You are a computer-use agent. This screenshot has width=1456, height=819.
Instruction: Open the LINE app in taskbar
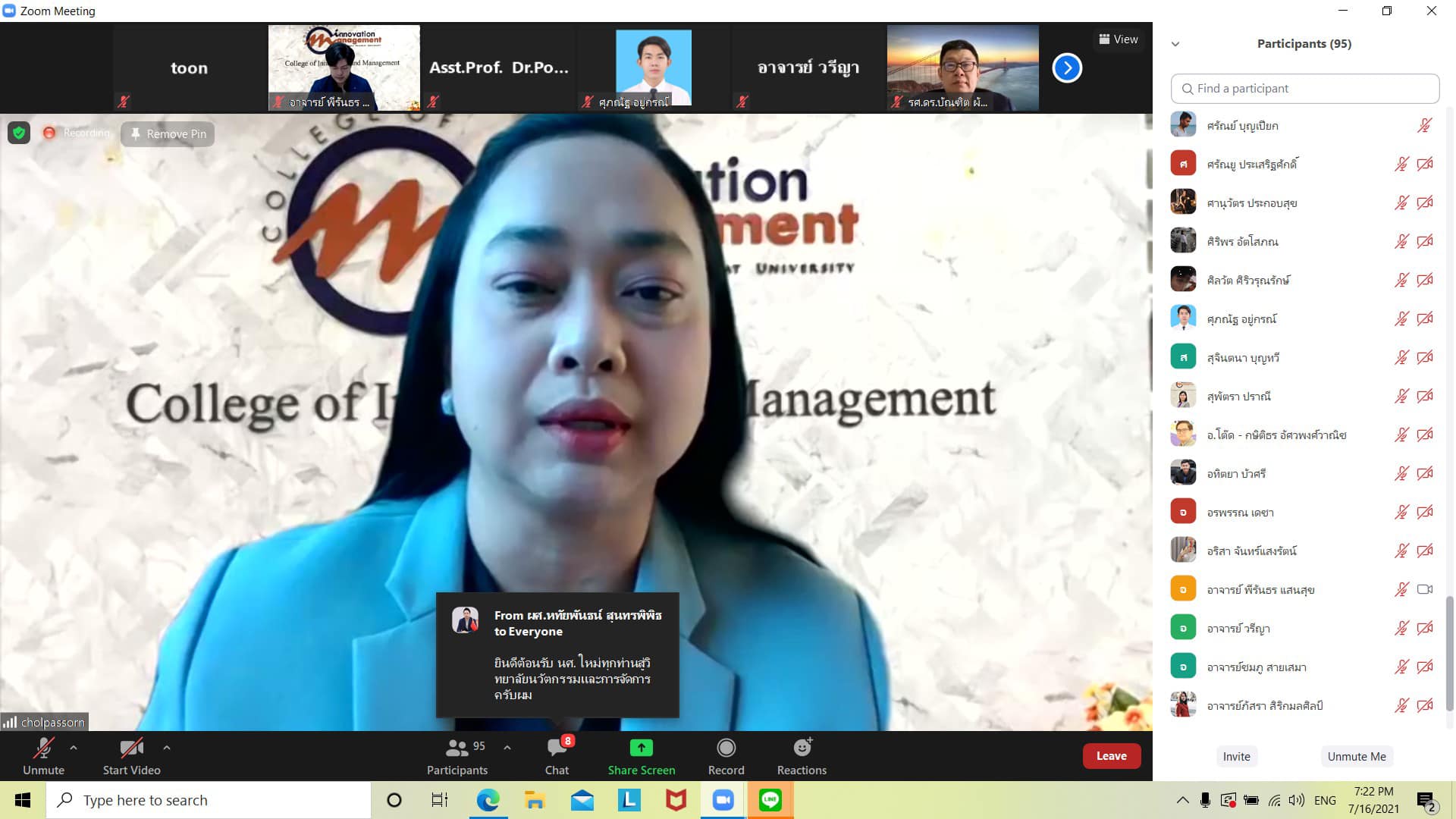pyautogui.click(x=770, y=800)
